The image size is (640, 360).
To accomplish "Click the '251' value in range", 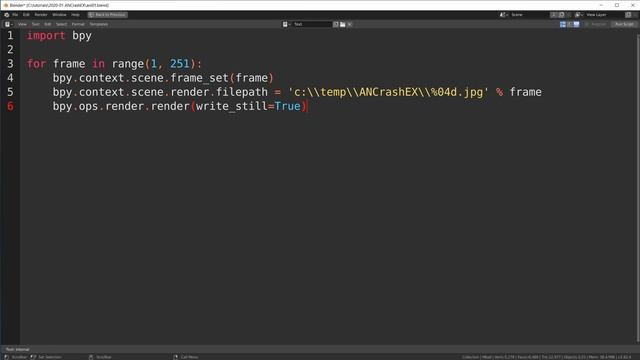I will [180, 64].
